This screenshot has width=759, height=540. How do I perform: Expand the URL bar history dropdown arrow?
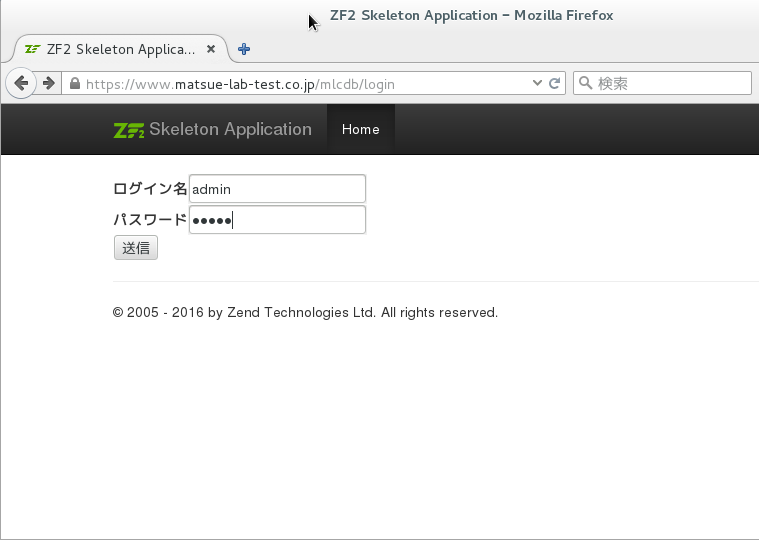pos(537,84)
